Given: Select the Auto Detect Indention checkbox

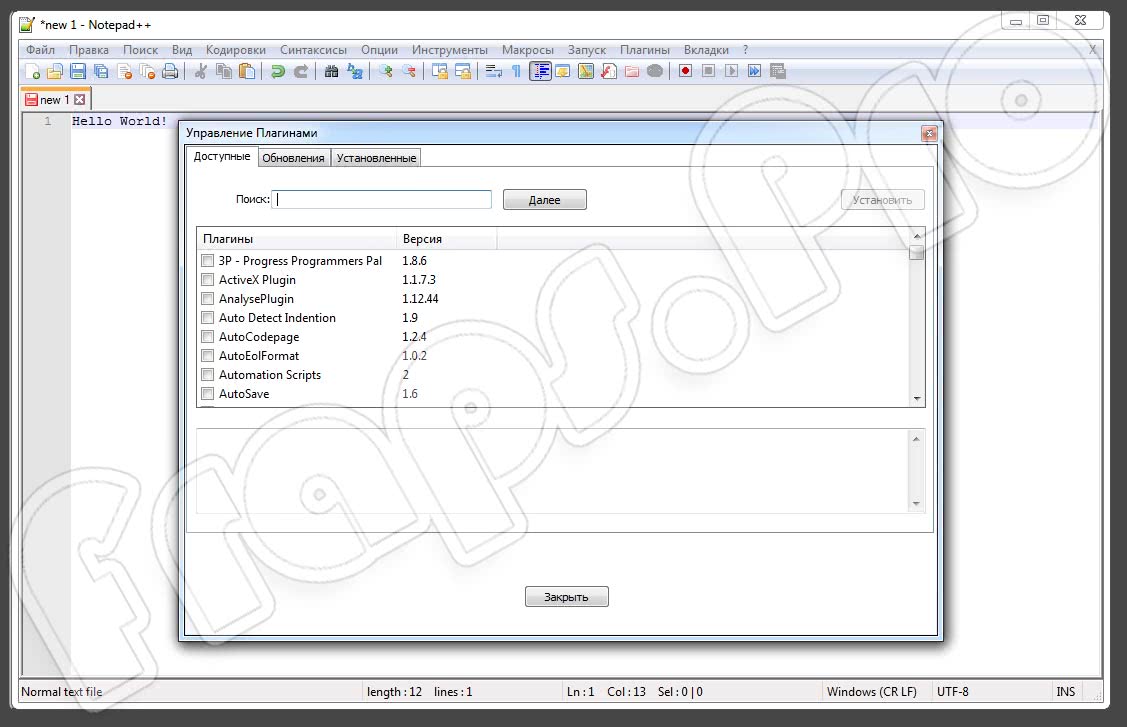Looking at the screenshot, I should click(x=208, y=318).
